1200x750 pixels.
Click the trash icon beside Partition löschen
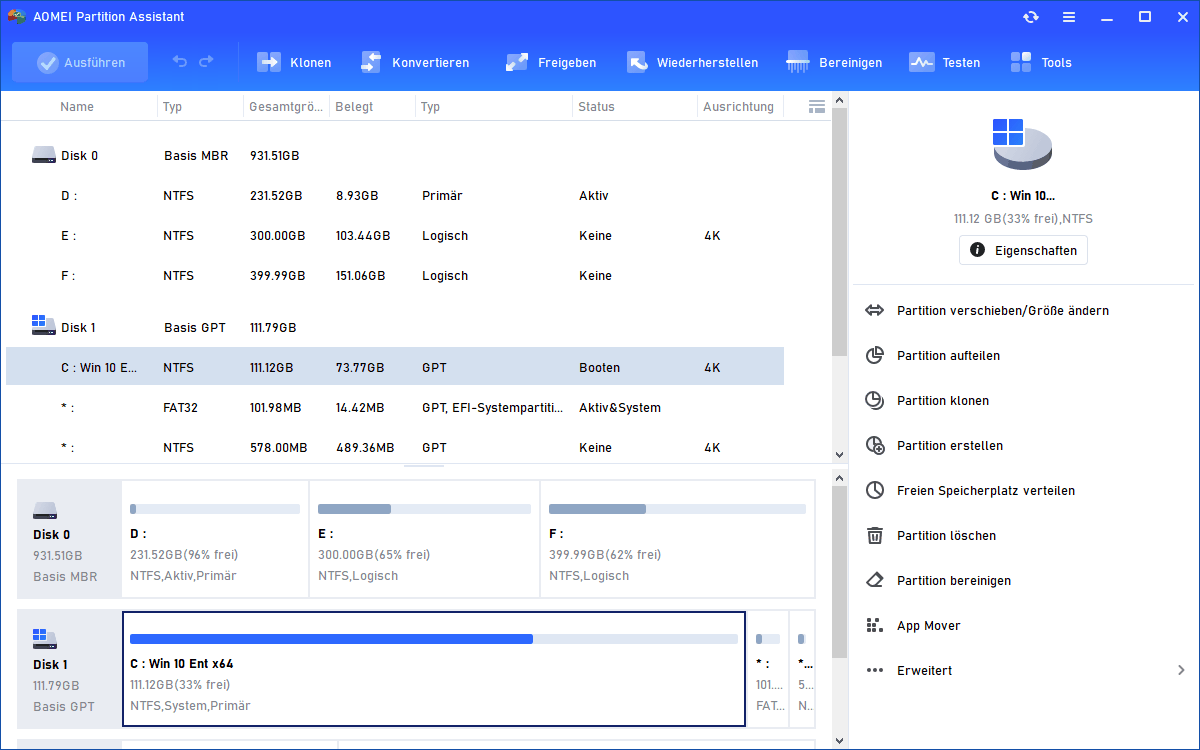875,536
